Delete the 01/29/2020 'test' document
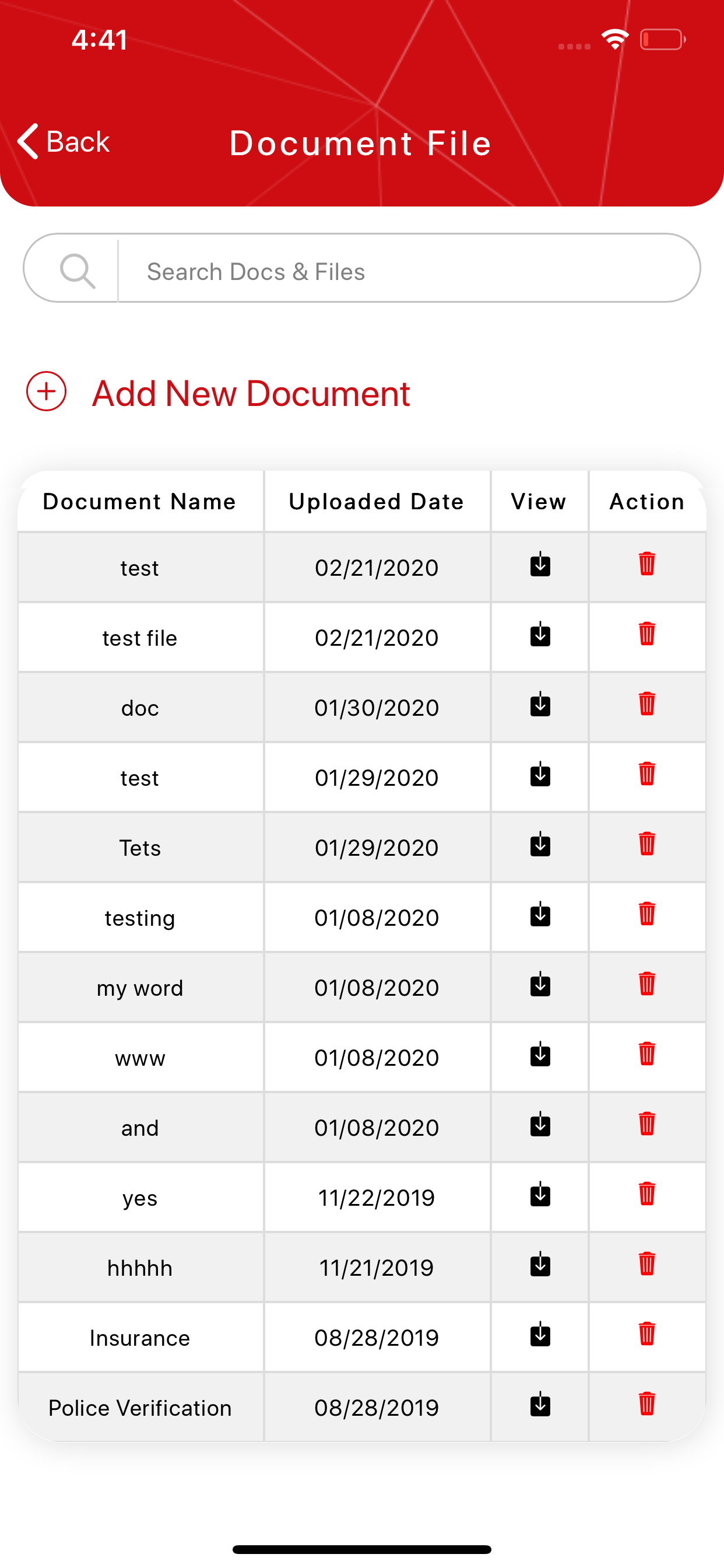The image size is (724, 1568). 646,773
